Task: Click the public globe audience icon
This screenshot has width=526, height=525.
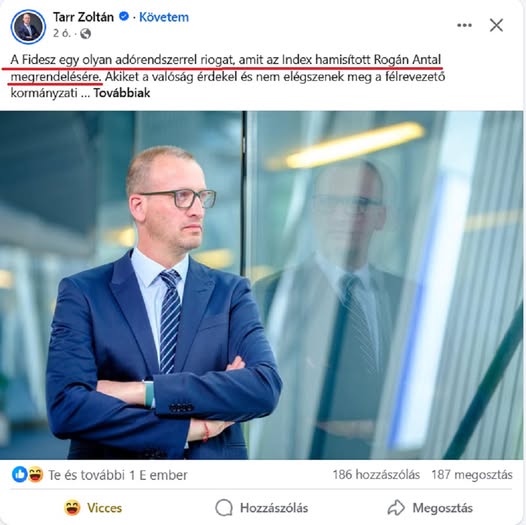Action: (x=86, y=34)
